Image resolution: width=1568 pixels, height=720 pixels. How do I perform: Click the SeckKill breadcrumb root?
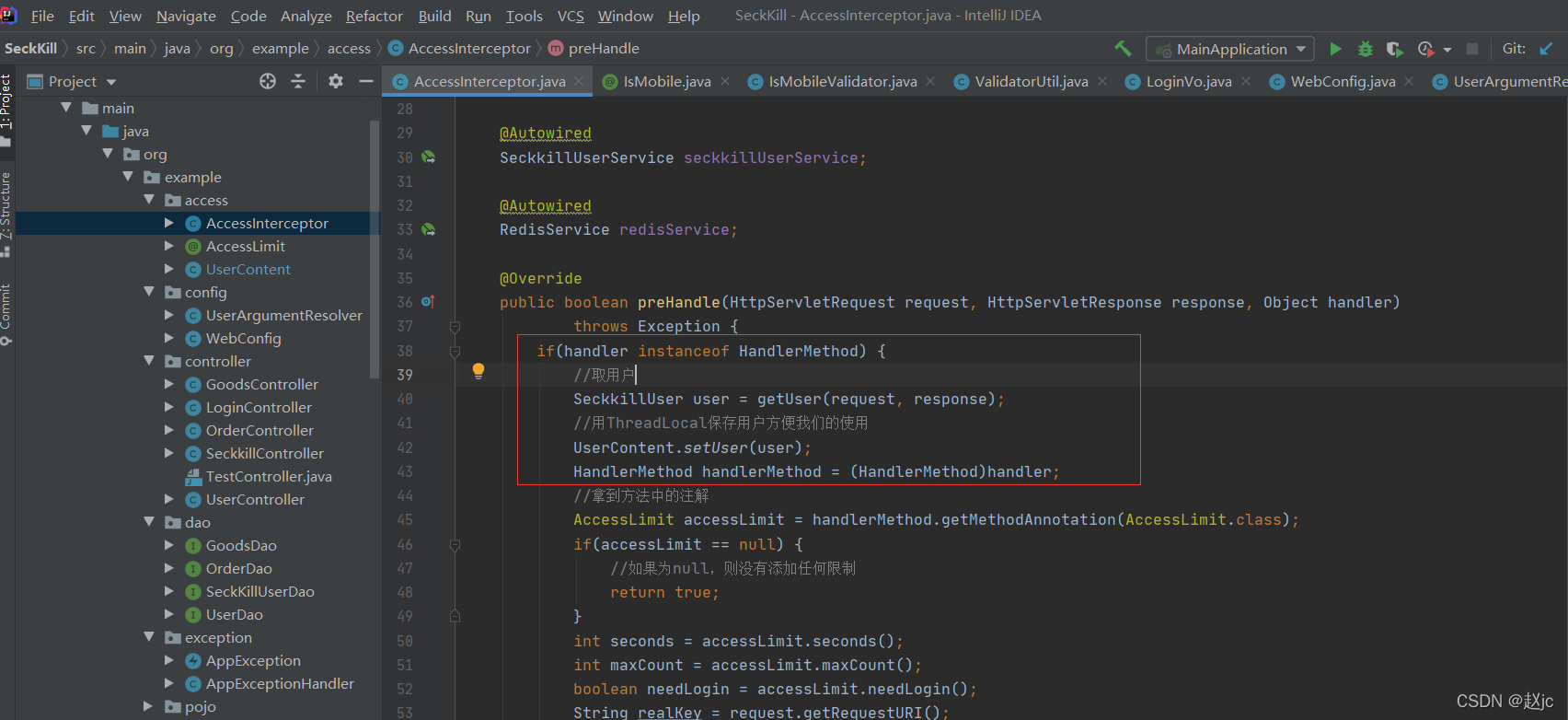30,48
